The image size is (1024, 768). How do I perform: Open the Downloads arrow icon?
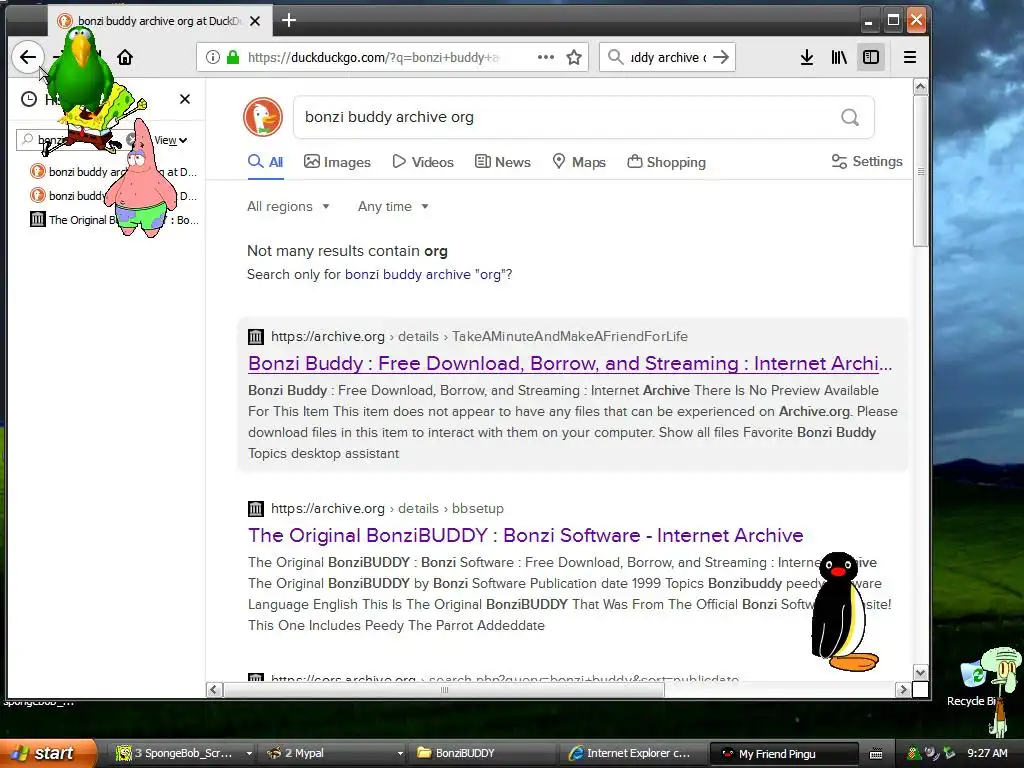(807, 57)
